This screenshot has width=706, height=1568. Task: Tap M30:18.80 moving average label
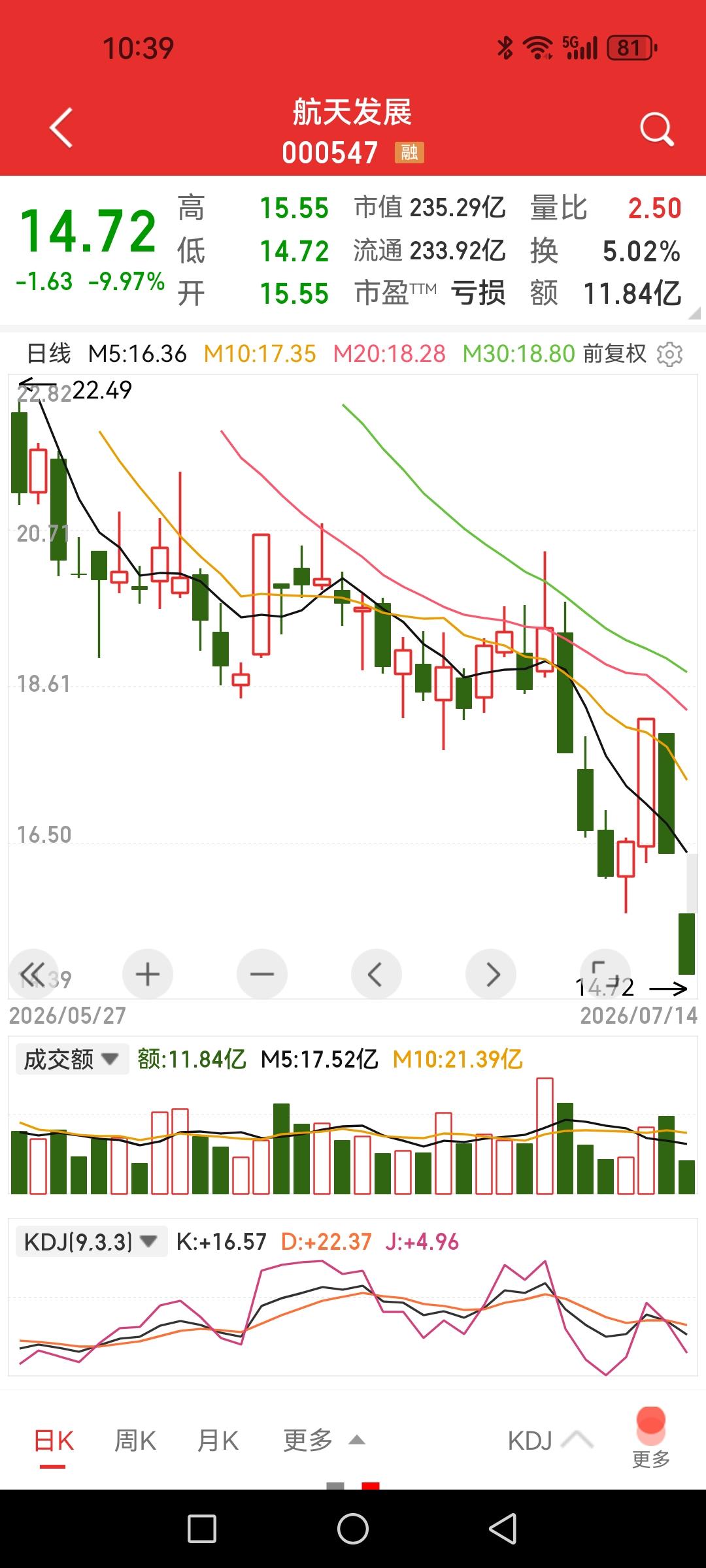coord(519,354)
